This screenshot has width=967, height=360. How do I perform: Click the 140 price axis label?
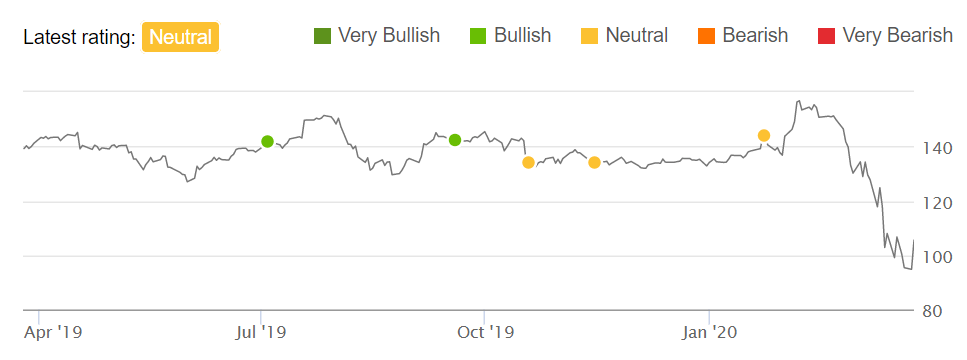pyautogui.click(x=934, y=148)
